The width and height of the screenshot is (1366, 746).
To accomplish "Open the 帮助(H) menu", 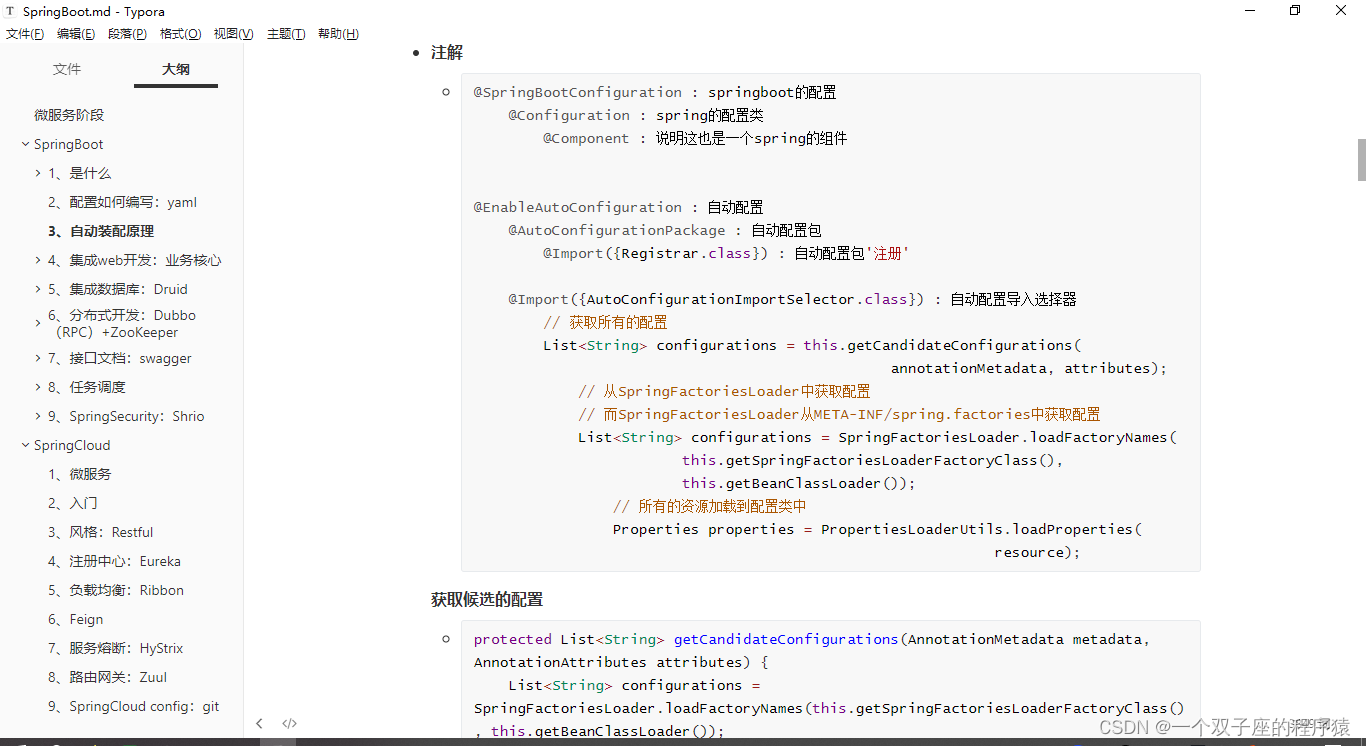I will [338, 34].
